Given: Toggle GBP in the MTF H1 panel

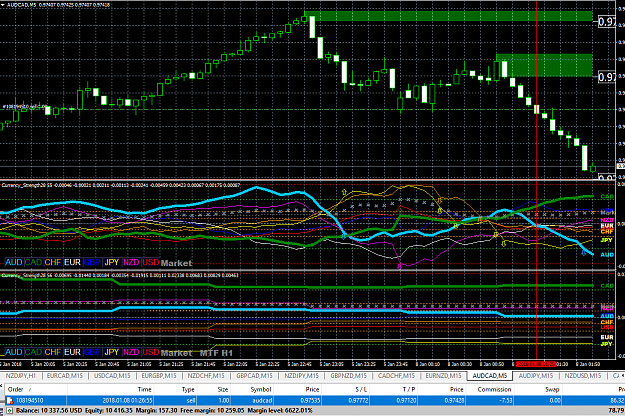Looking at the screenshot, I should click(92, 352).
